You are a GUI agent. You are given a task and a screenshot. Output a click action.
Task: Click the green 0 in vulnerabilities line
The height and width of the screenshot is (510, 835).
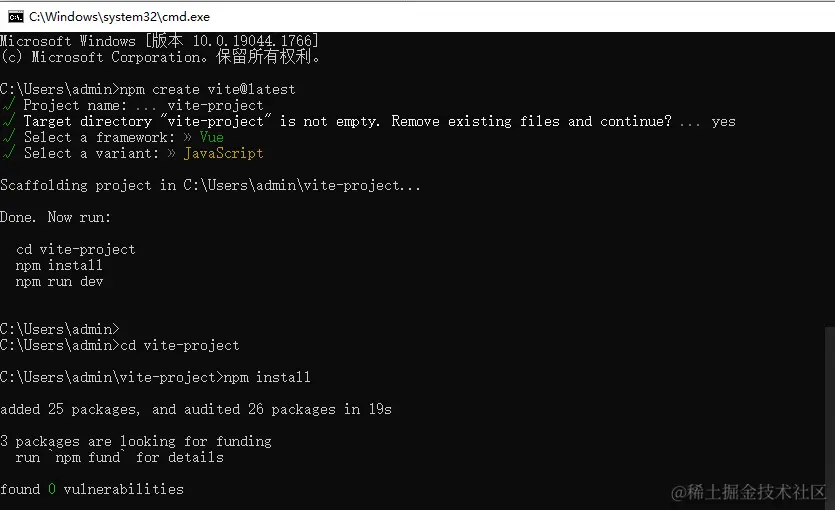pyautogui.click(x=52, y=489)
